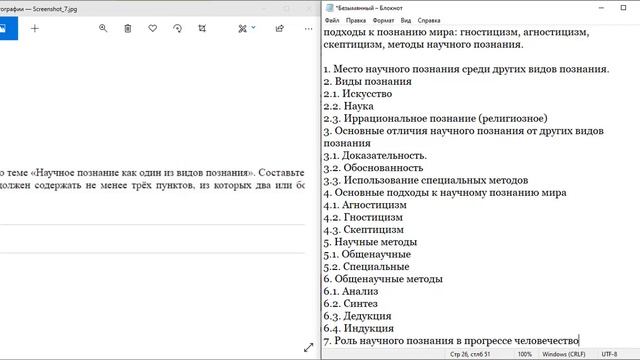Click the zoom magnifier icon in Photos
The height and width of the screenshot is (360, 640).
tap(103, 28)
